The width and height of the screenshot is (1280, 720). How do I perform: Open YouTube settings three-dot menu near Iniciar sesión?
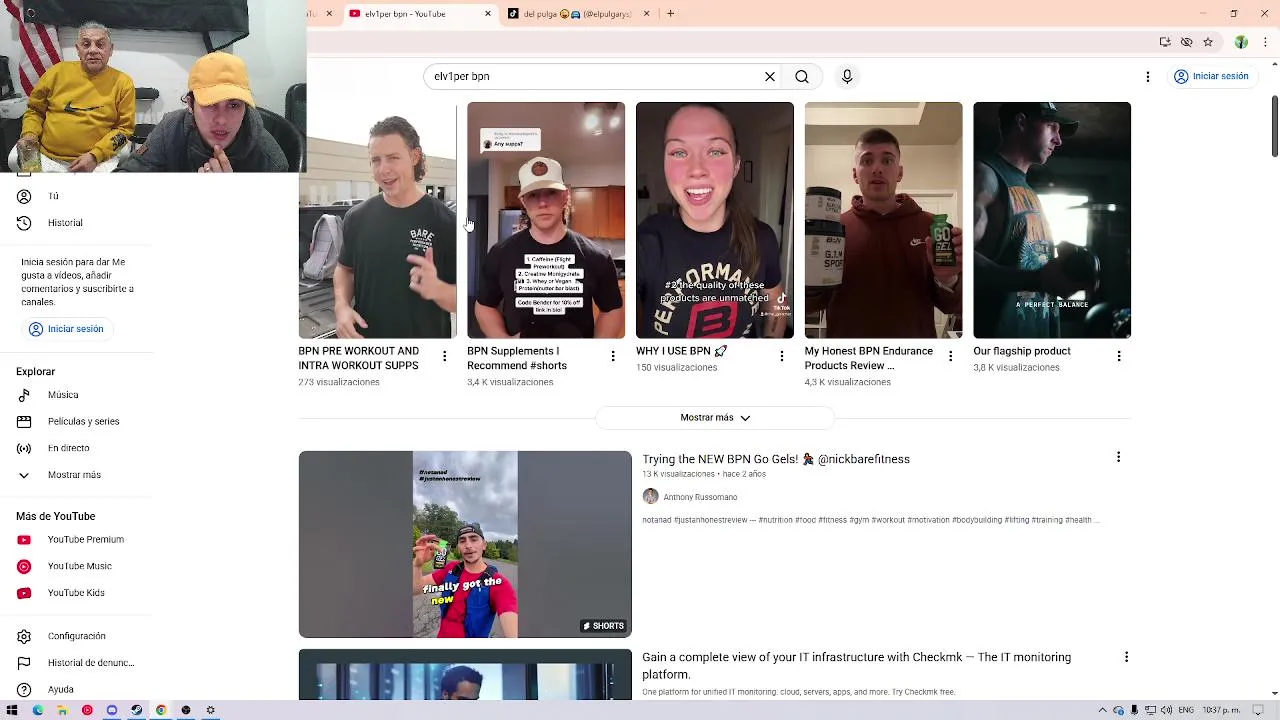click(1148, 76)
